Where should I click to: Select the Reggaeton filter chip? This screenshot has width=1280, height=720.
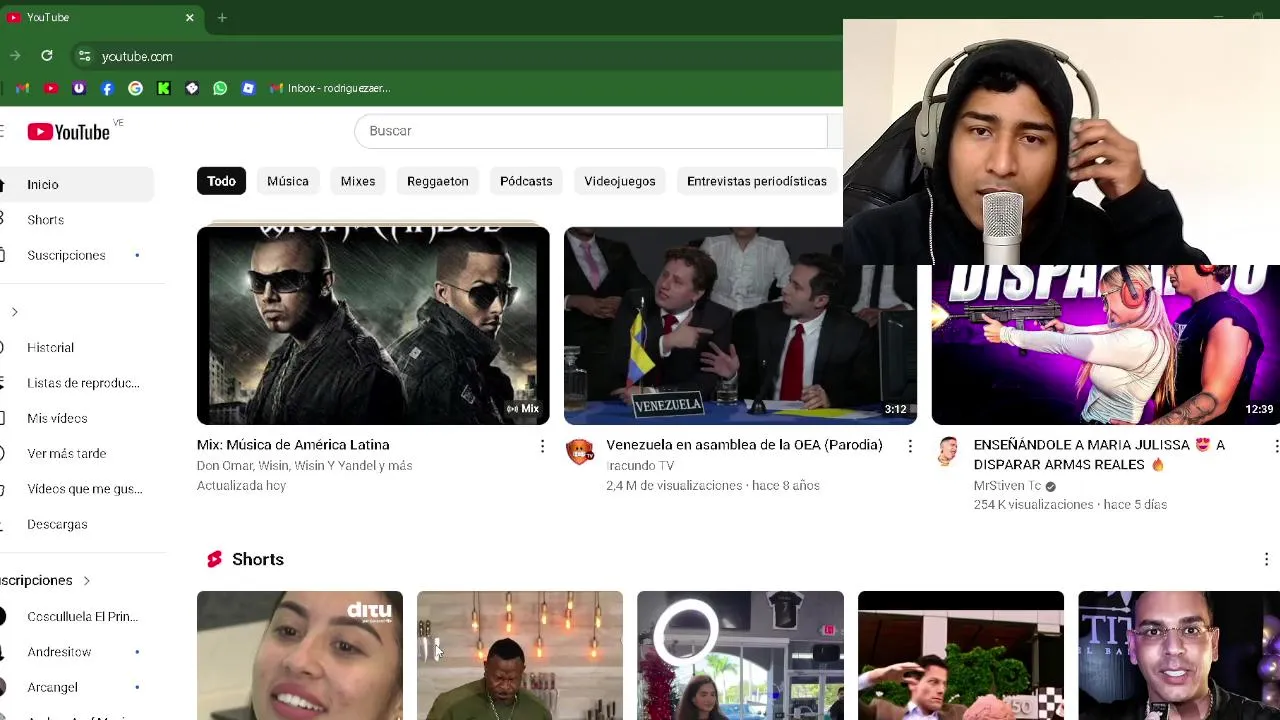tap(437, 181)
